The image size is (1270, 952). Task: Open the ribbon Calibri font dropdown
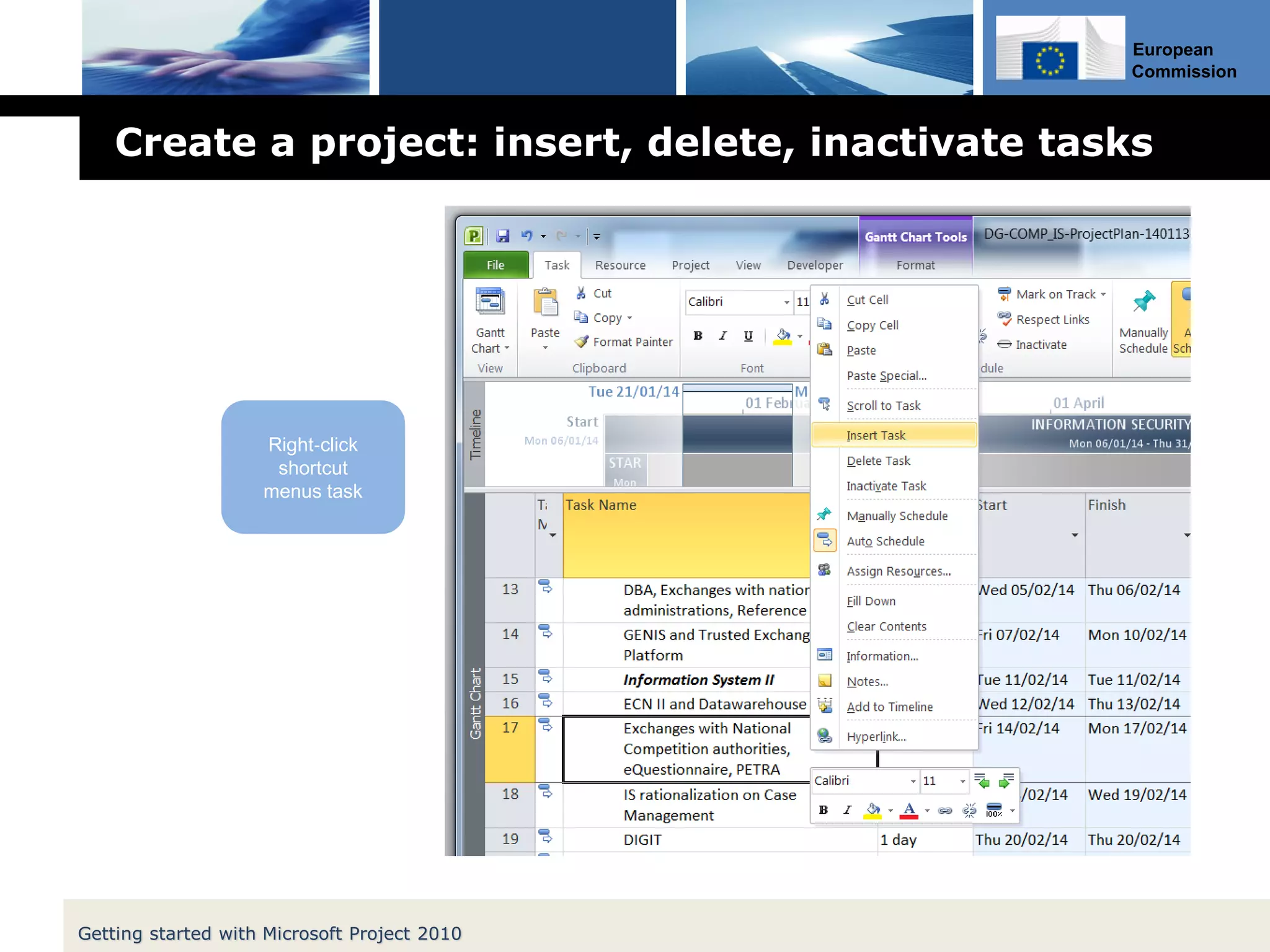click(786, 302)
